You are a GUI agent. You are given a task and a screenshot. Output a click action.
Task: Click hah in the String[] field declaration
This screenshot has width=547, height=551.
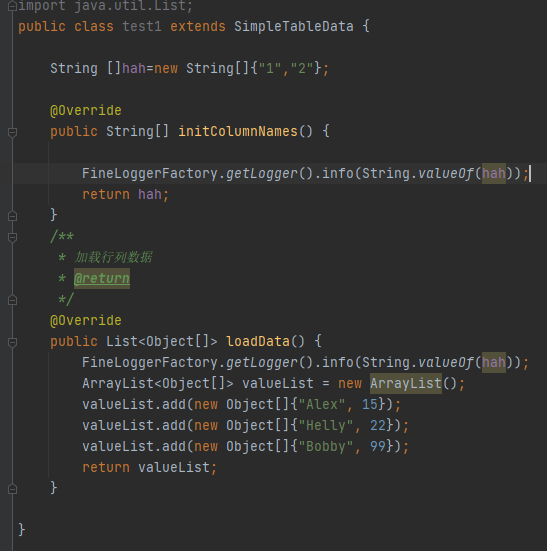134,68
